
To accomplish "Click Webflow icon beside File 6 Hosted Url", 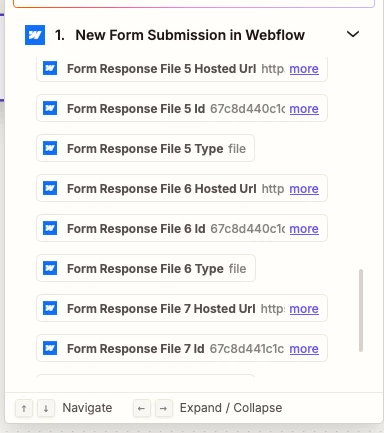I will click(50, 188).
